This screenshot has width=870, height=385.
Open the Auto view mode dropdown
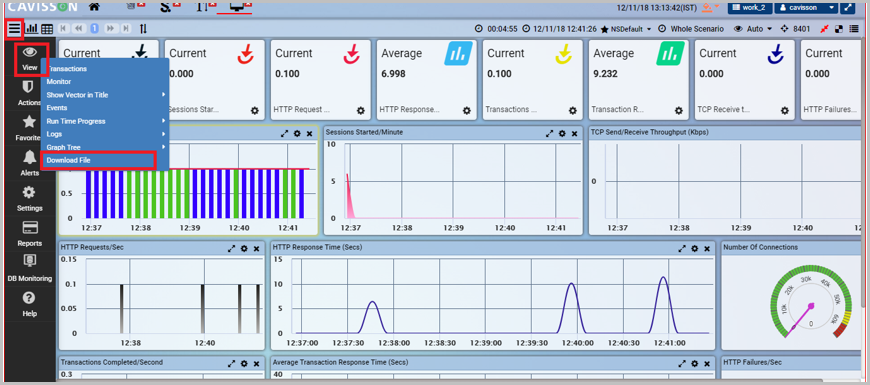(753, 29)
